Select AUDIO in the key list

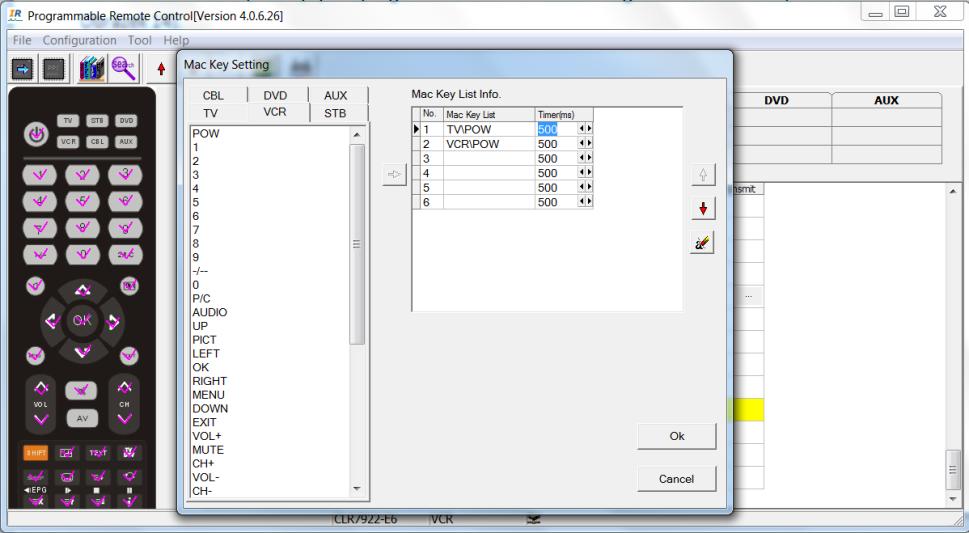click(209, 312)
